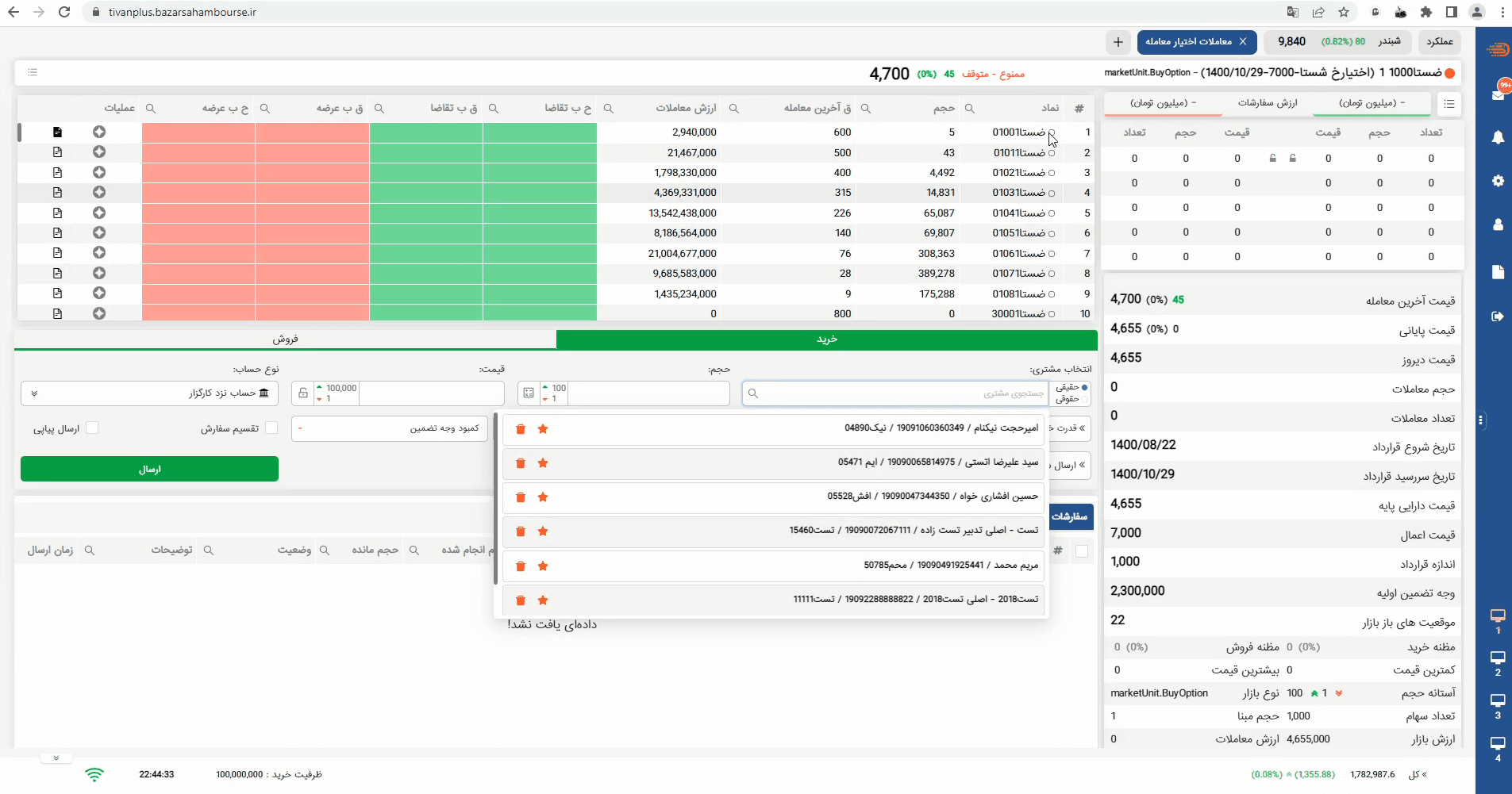
Task: Choose customer تست2018 from list
Action: (x=774, y=600)
